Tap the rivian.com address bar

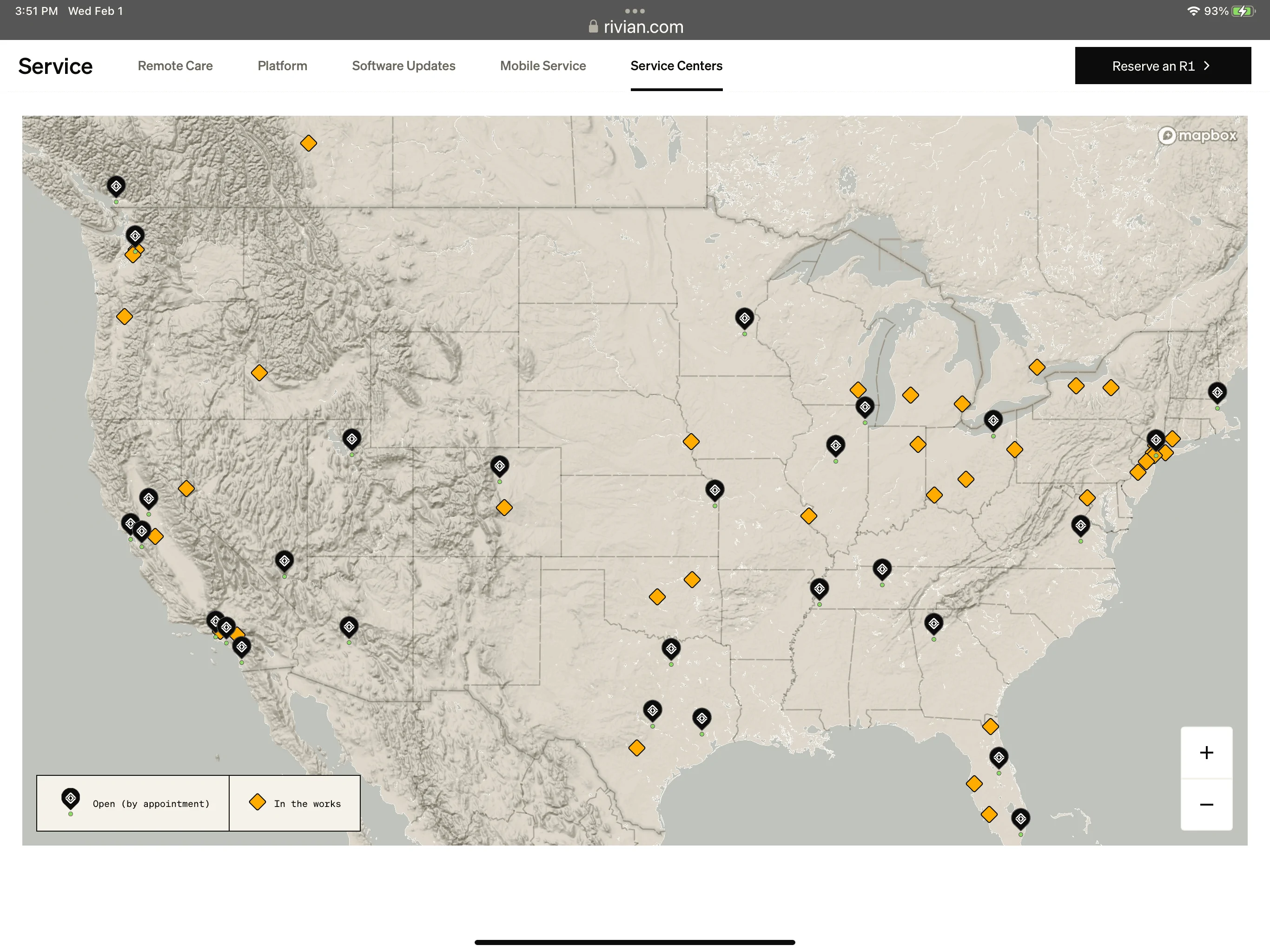click(635, 26)
